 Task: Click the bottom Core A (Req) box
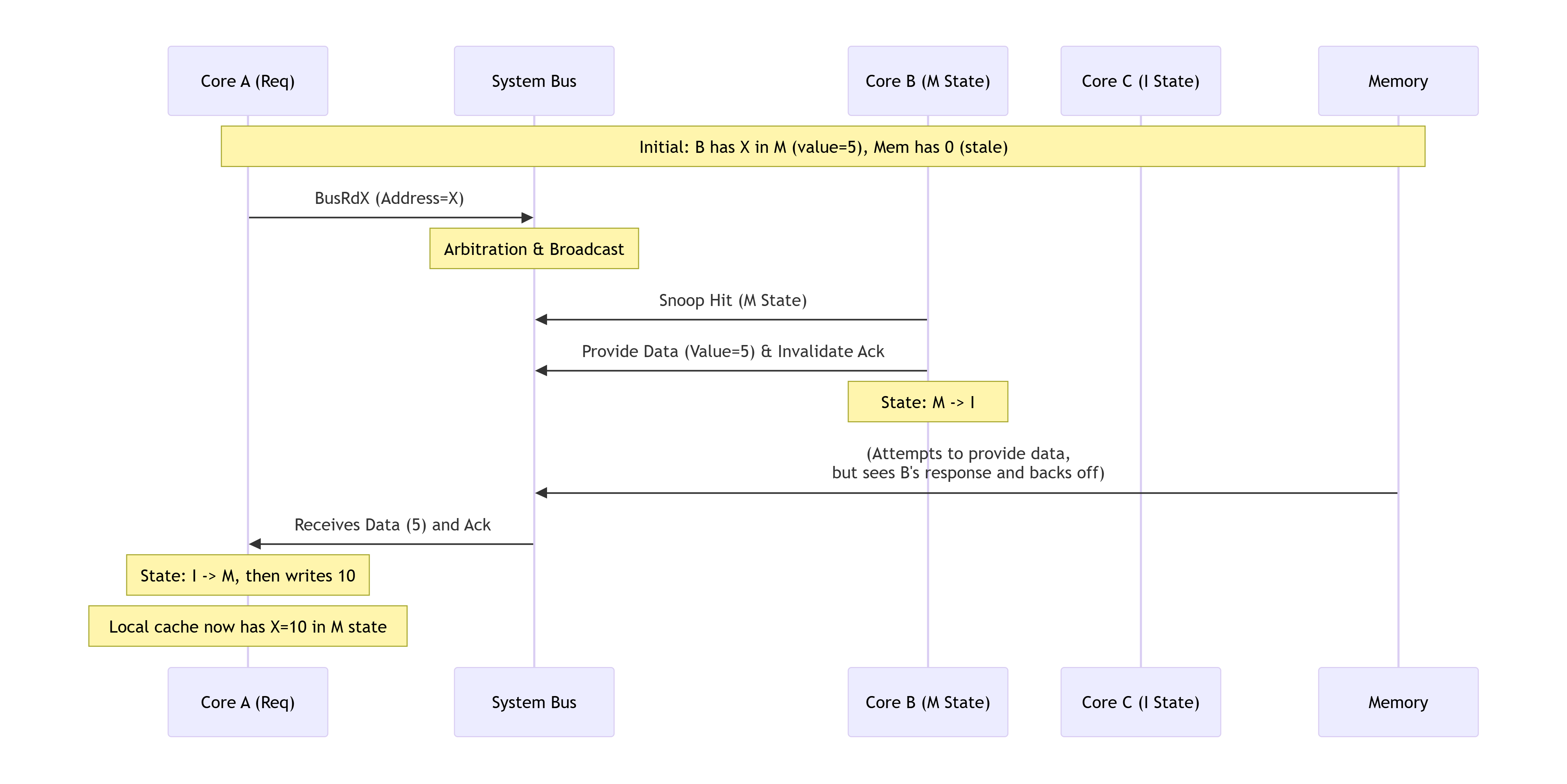(x=248, y=702)
